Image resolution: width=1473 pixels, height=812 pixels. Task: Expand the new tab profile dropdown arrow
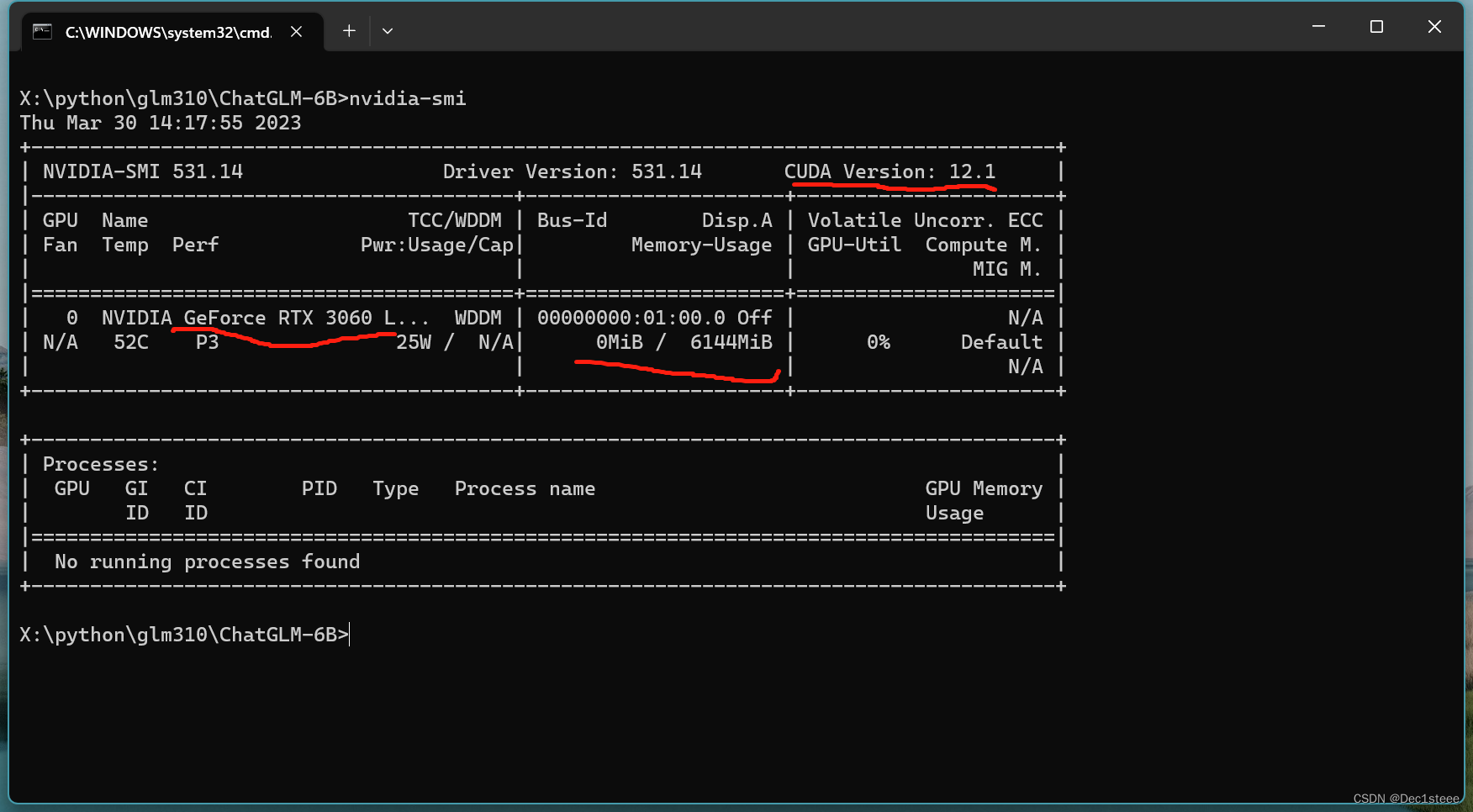(x=388, y=31)
